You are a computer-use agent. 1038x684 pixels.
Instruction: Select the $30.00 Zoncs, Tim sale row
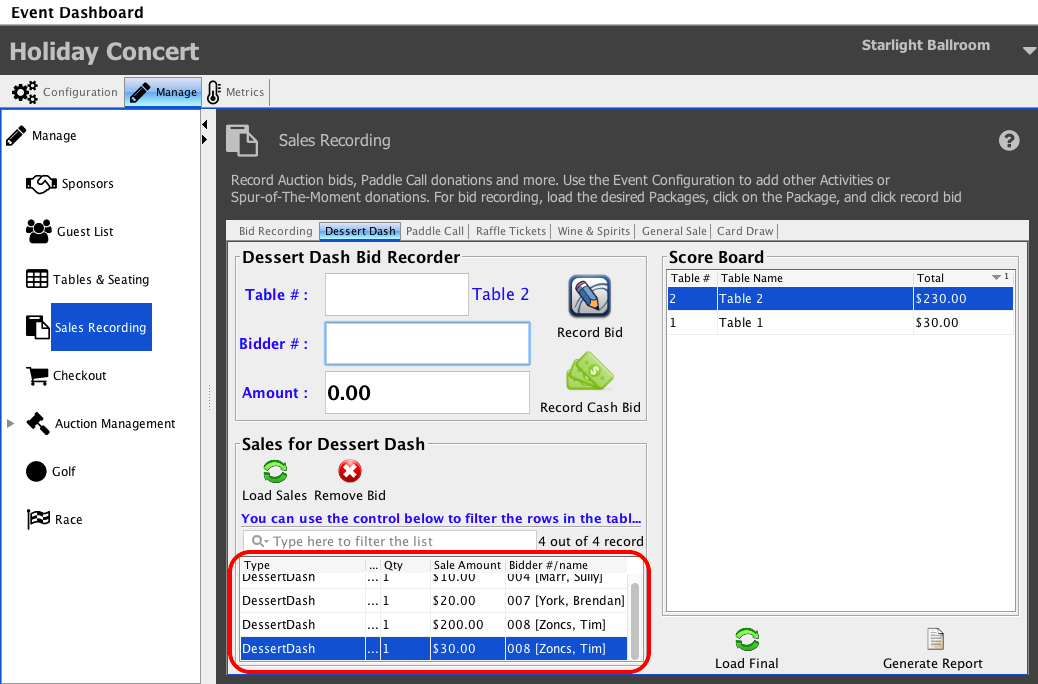pos(434,648)
